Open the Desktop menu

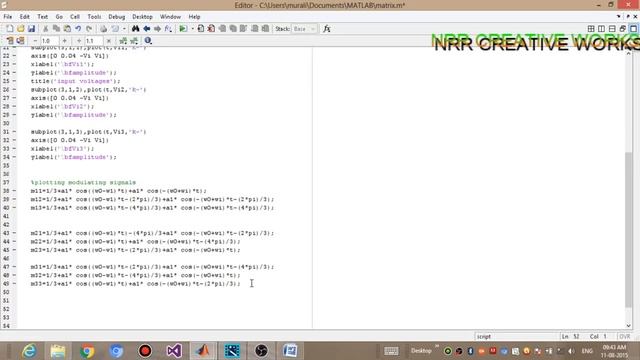142,17
